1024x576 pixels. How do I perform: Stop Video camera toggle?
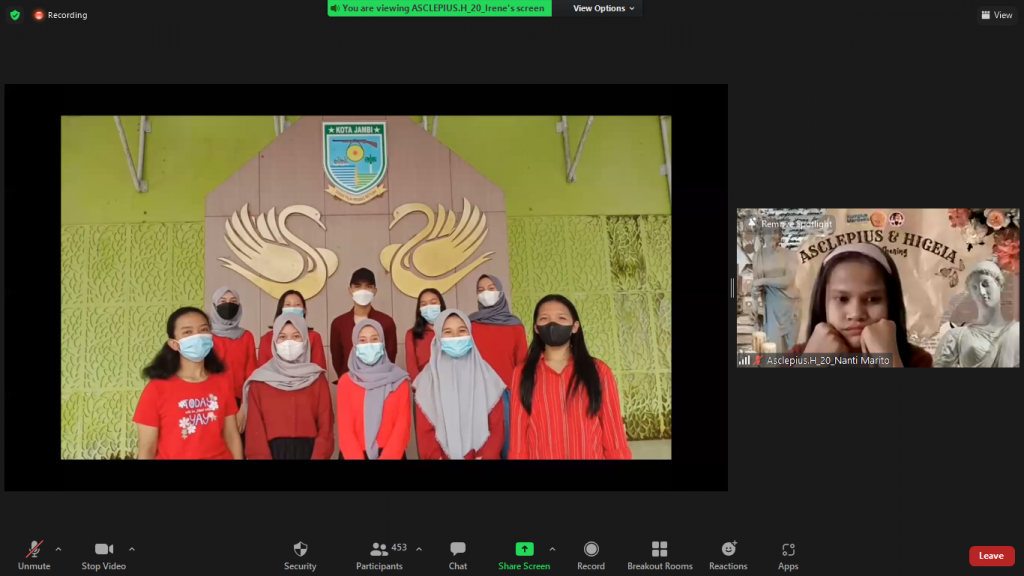pos(104,550)
